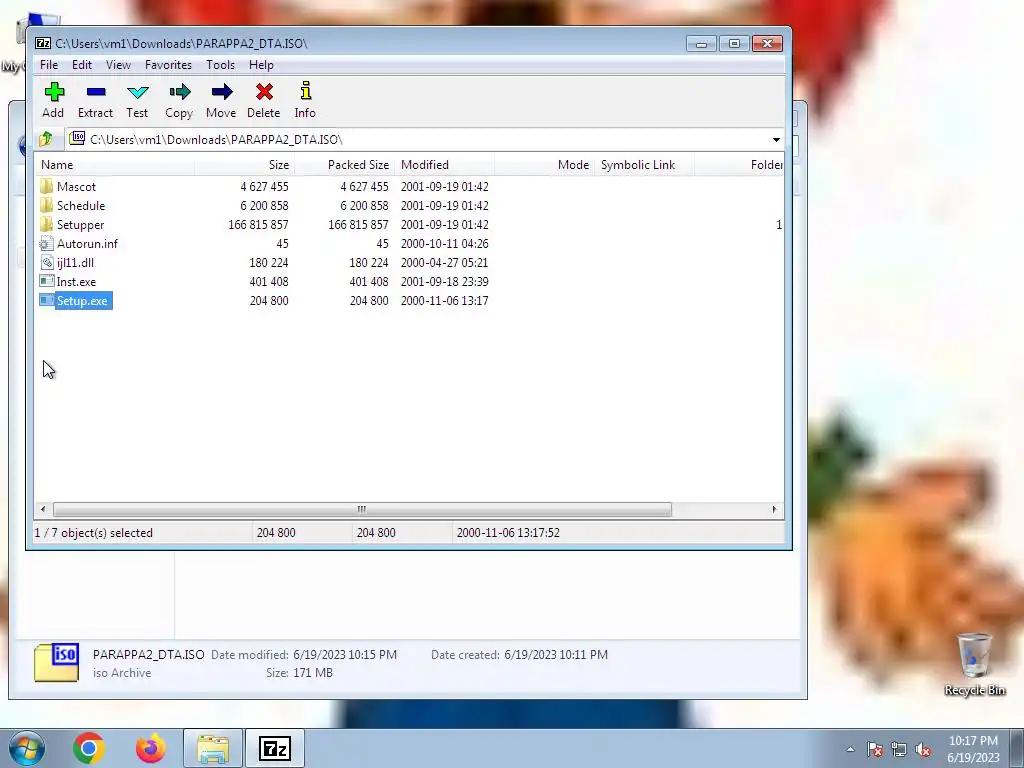Viewport: 1024px width, 768px height.
Task: Select the Schedule folder icon
Action: 46,206
